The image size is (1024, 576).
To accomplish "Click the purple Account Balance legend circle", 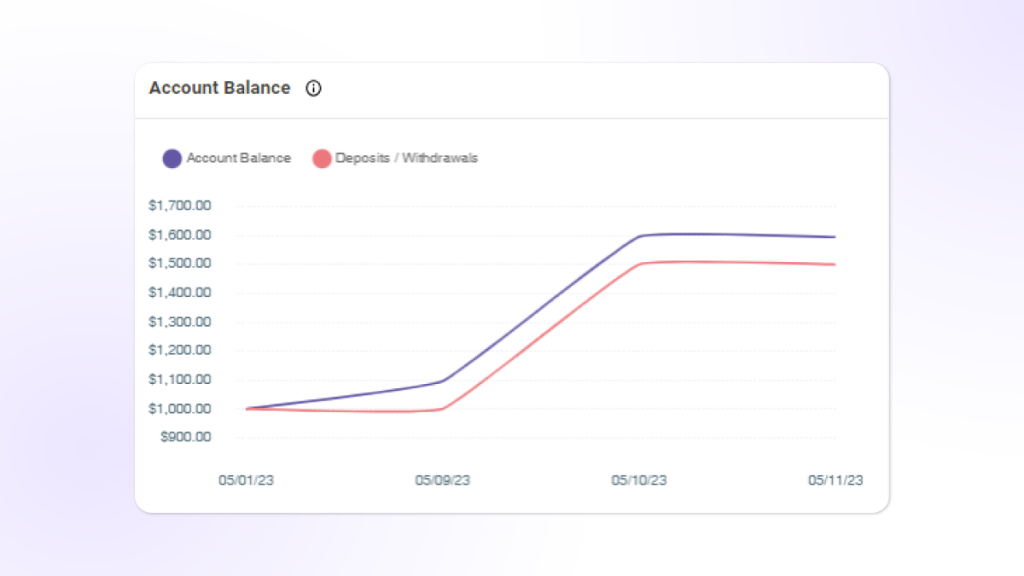I will 172,158.
